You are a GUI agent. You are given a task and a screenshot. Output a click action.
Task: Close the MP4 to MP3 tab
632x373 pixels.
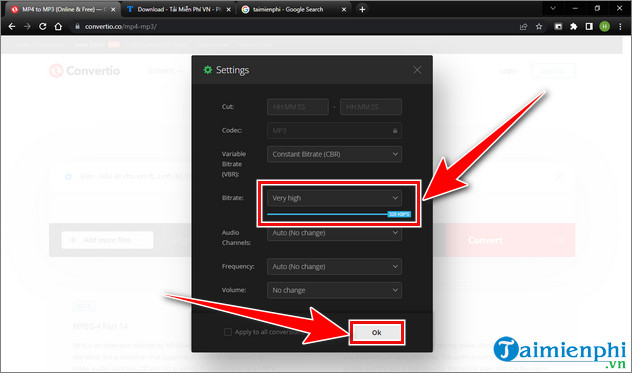click(113, 9)
